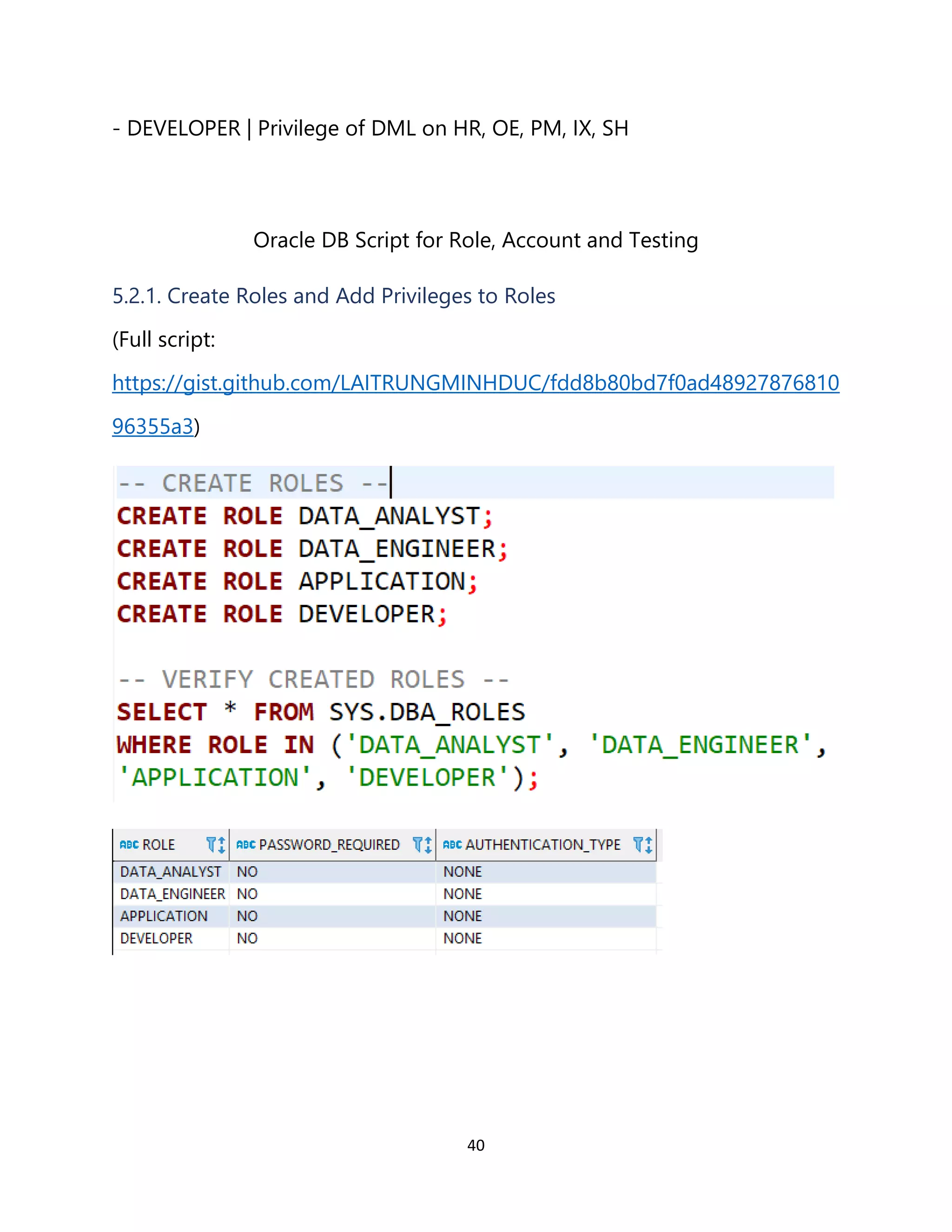Click the title 'Oracle DB Script for Role, Account and Testing'
Viewport: 952px width, 1232px height.
pyautogui.click(x=476, y=240)
